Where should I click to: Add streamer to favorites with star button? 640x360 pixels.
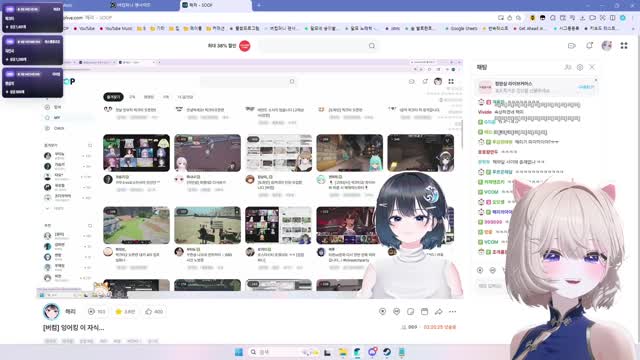click(x=125, y=311)
